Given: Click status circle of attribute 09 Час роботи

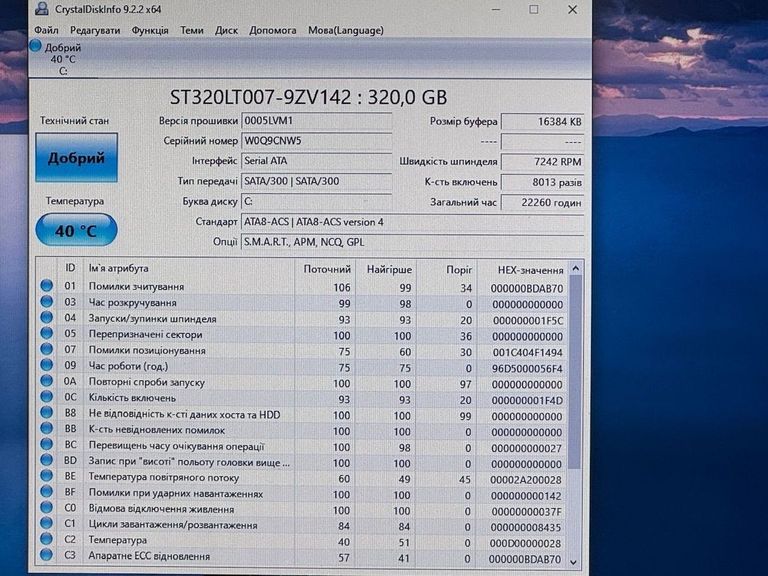Looking at the screenshot, I should pos(47,364).
